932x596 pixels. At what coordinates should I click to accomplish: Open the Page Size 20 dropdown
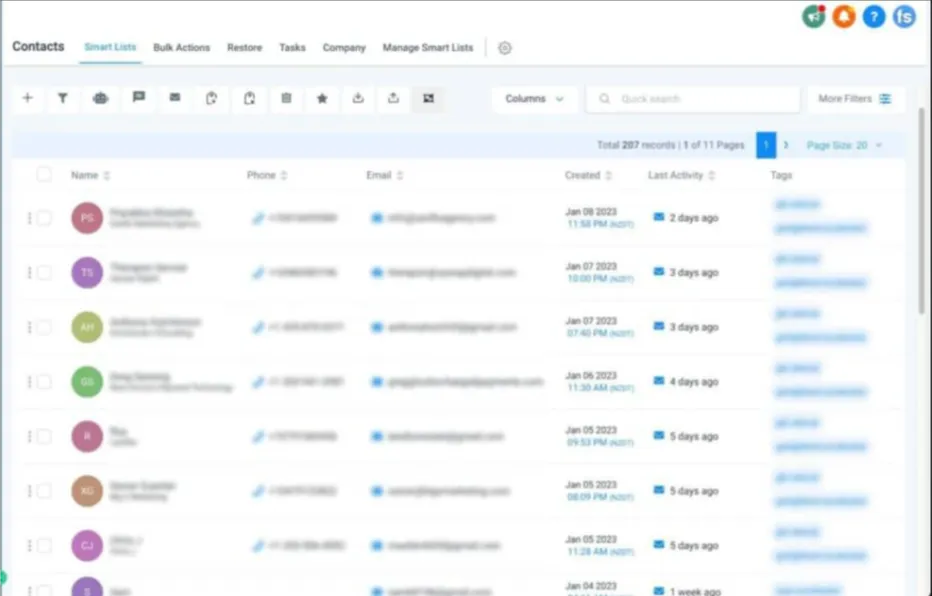pyautogui.click(x=844, y=146)
